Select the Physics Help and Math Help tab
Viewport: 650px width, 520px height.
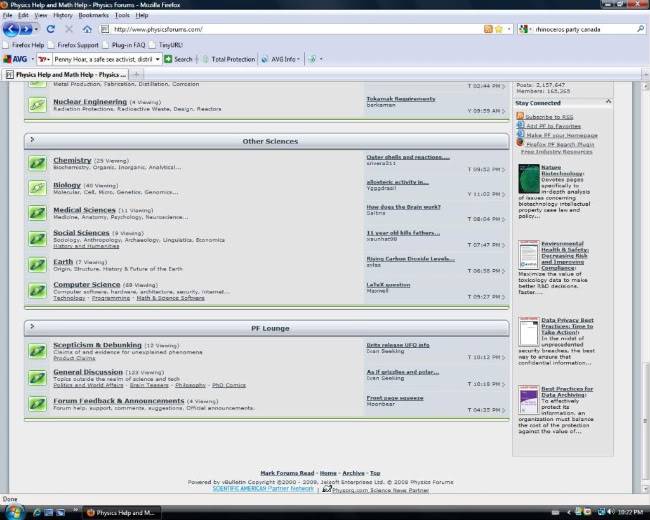tap(66, 75)
